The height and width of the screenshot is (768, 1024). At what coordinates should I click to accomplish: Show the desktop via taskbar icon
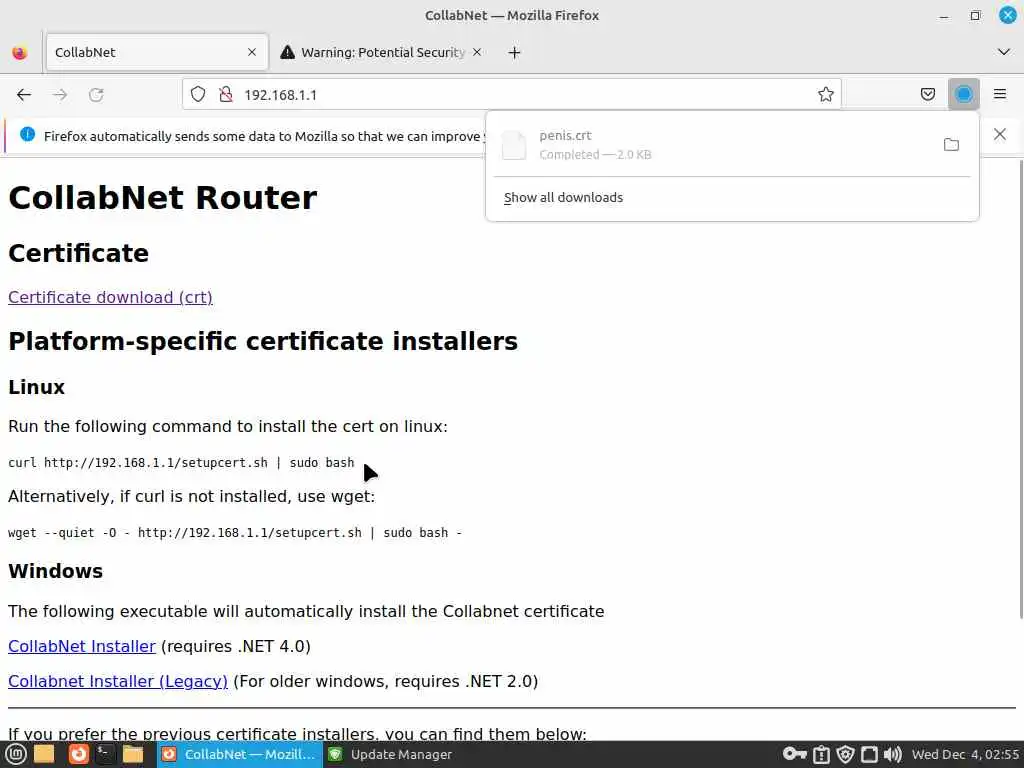click(x=44, y=754)
